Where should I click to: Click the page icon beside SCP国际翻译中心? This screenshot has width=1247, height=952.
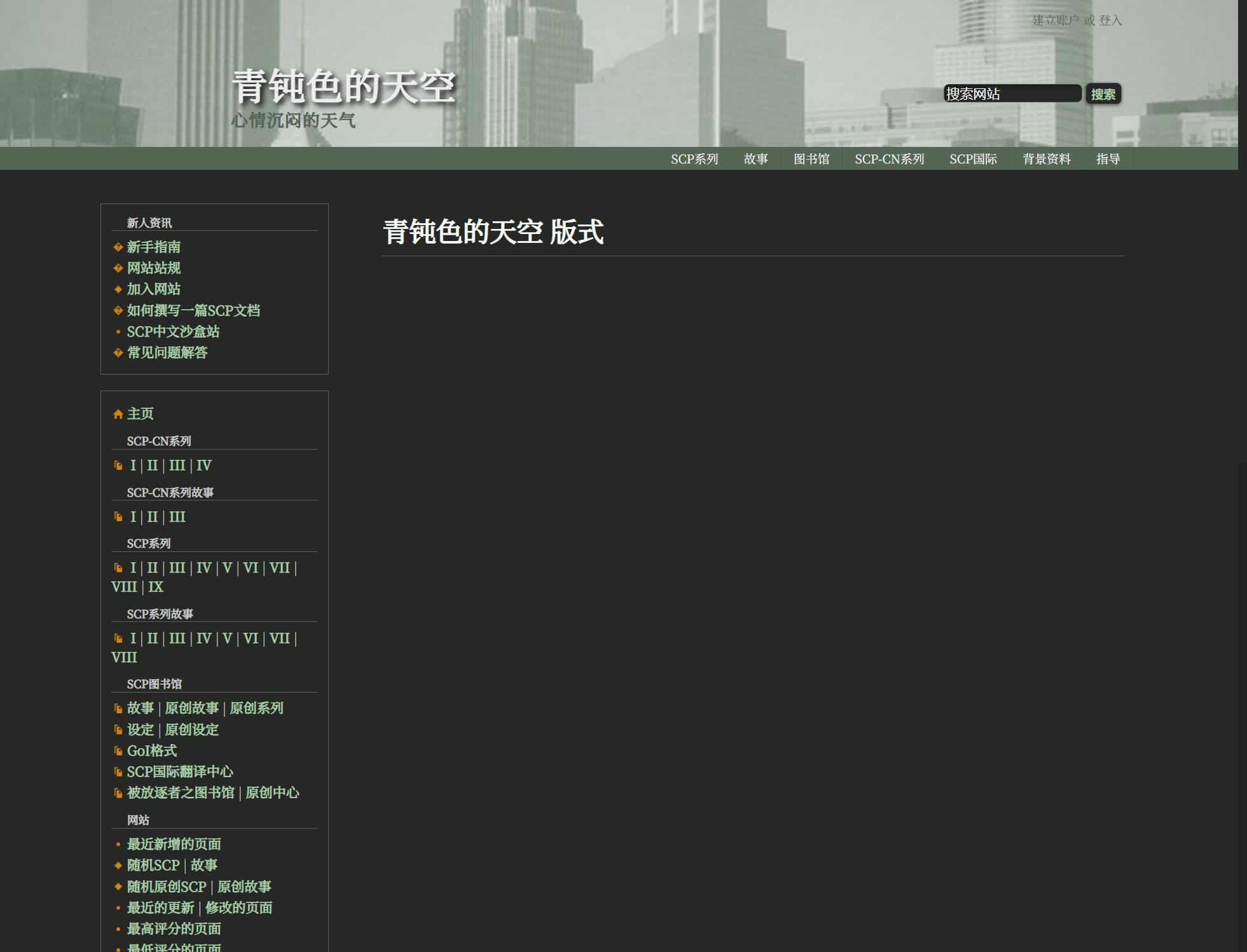click(x=118, y=772)
